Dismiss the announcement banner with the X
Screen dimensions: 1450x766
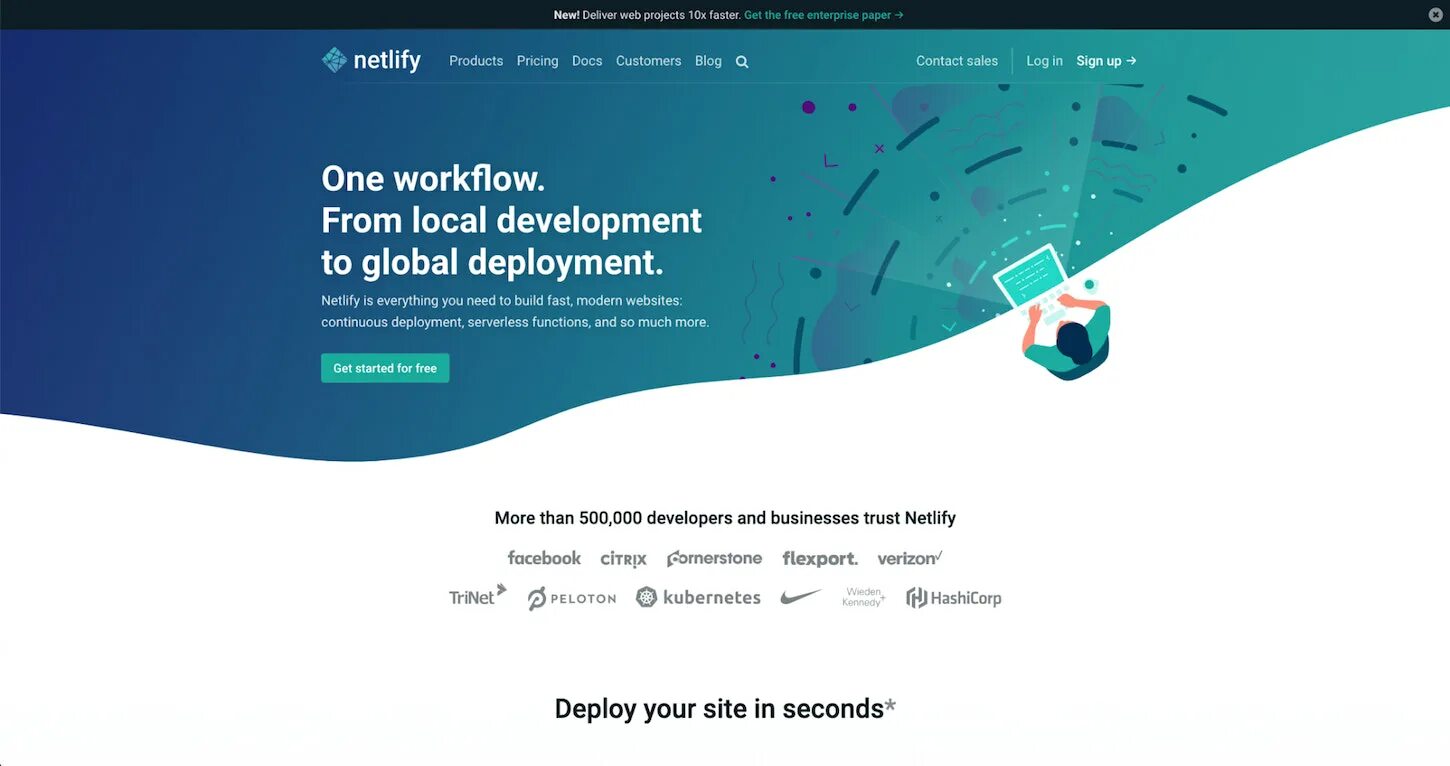[x=1436, y=15]
